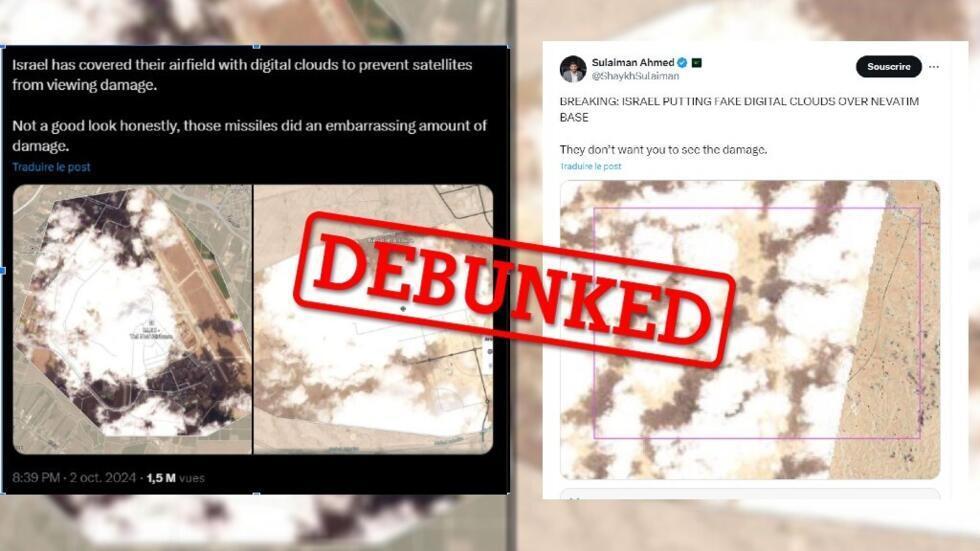Screen dimensions: 980x551
Task: Click the green square badge after the verified checkmark
Action: coord(697,62)
